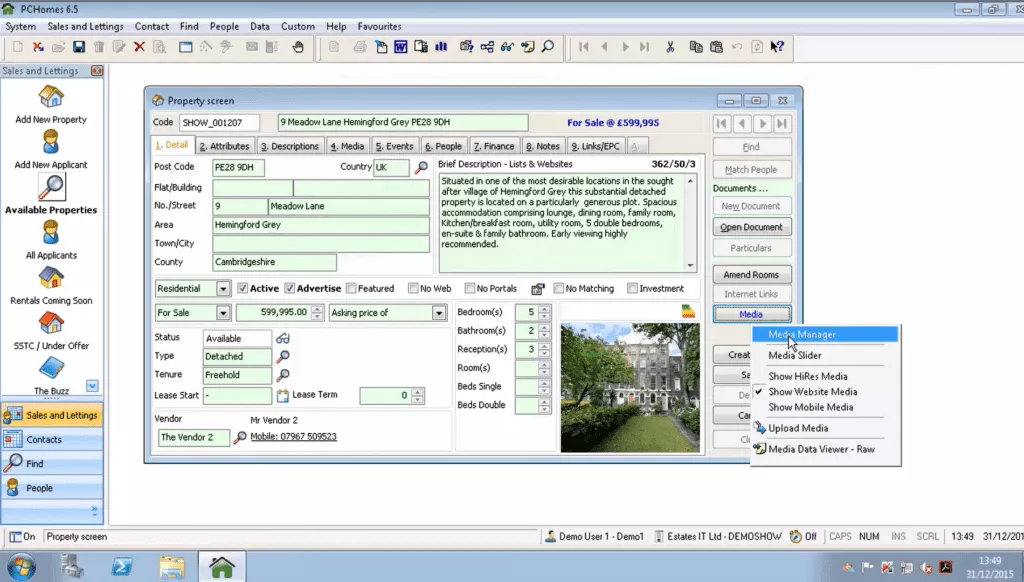Screen dimensions: 1024x582
Task: Open The Buzz sidebar shortcut
Action: point(51,376)
